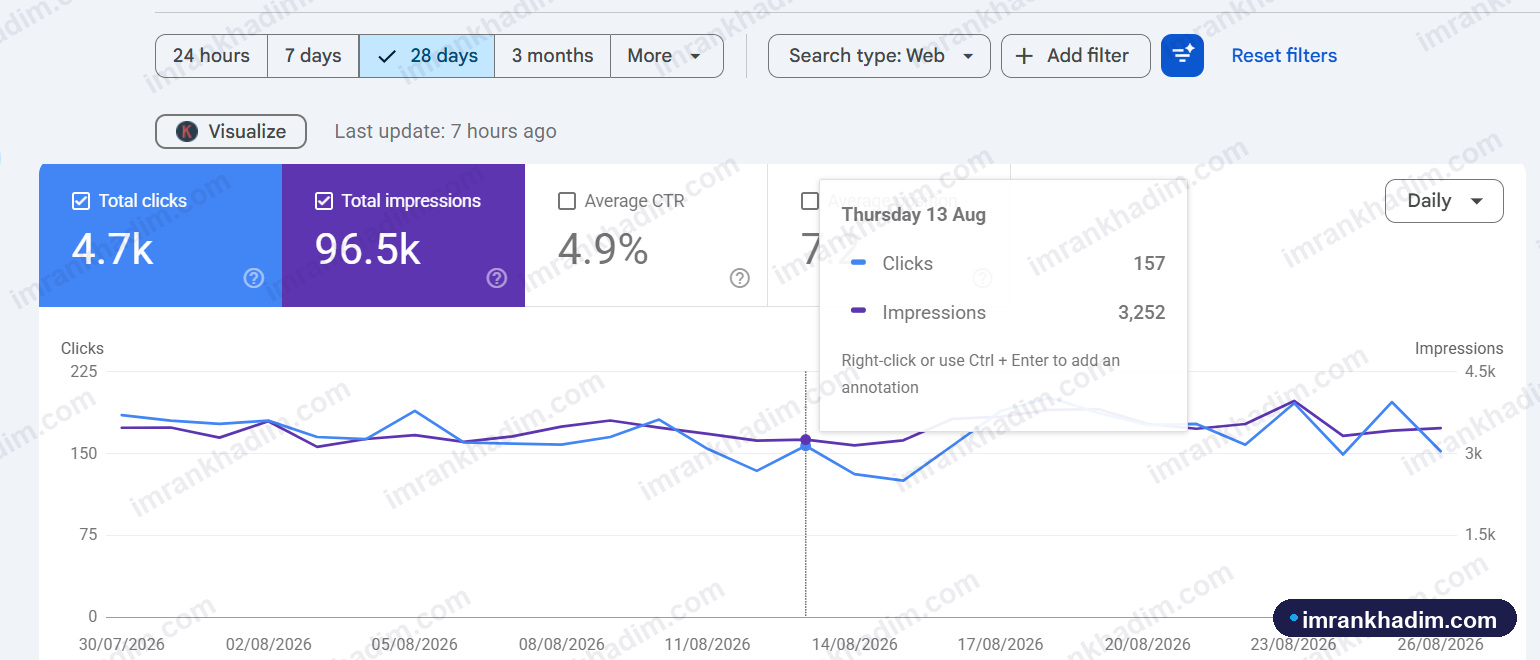This screenshot has width=1540, height=660.
Task: Click the 3,252 impressions tooltip value
Action: point(1141,313)
